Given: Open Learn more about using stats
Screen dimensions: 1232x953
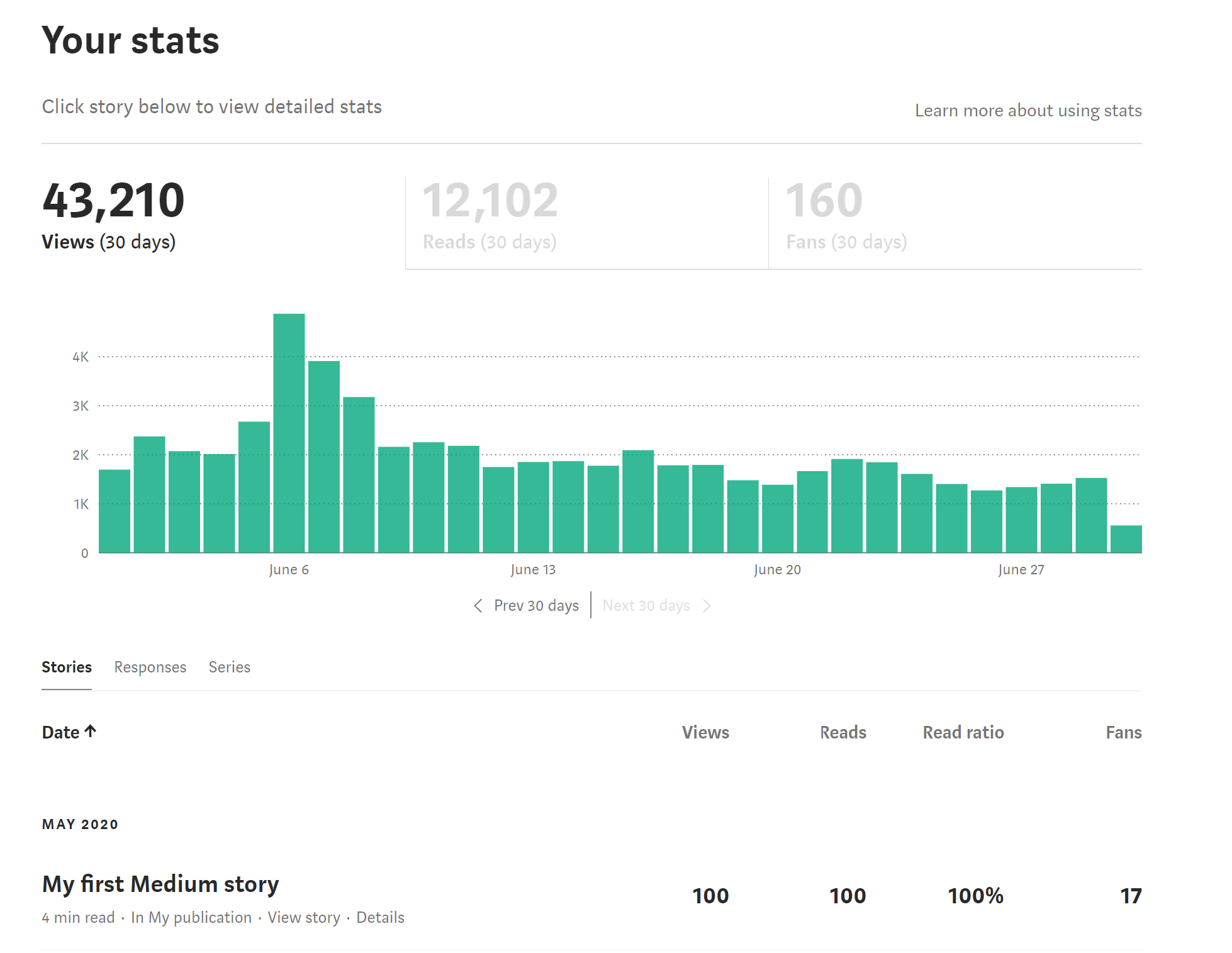Looking at the screenshot, I should point(1028,111).
